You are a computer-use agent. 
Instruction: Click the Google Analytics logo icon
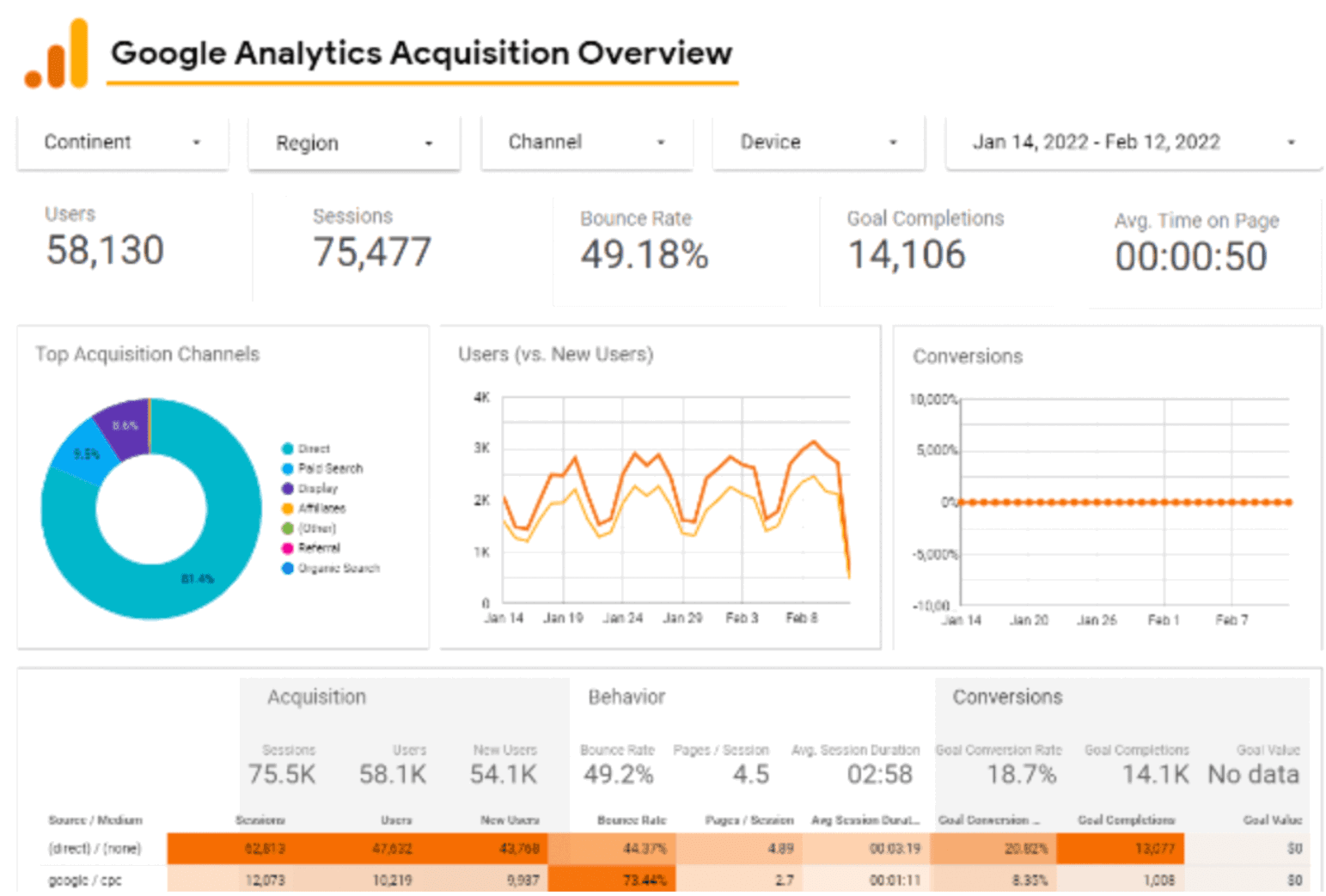coord(57,52)
